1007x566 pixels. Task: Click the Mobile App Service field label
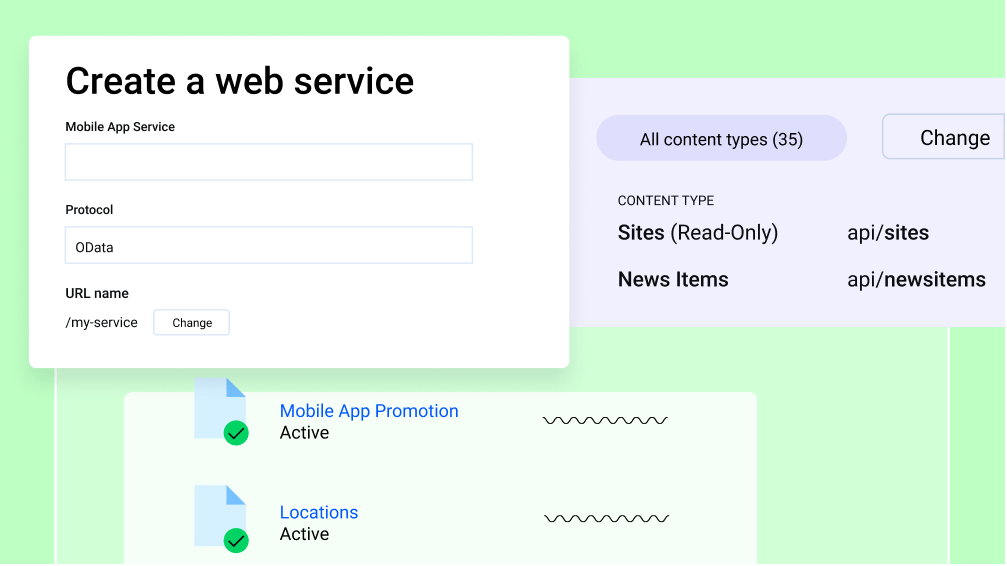120,127
